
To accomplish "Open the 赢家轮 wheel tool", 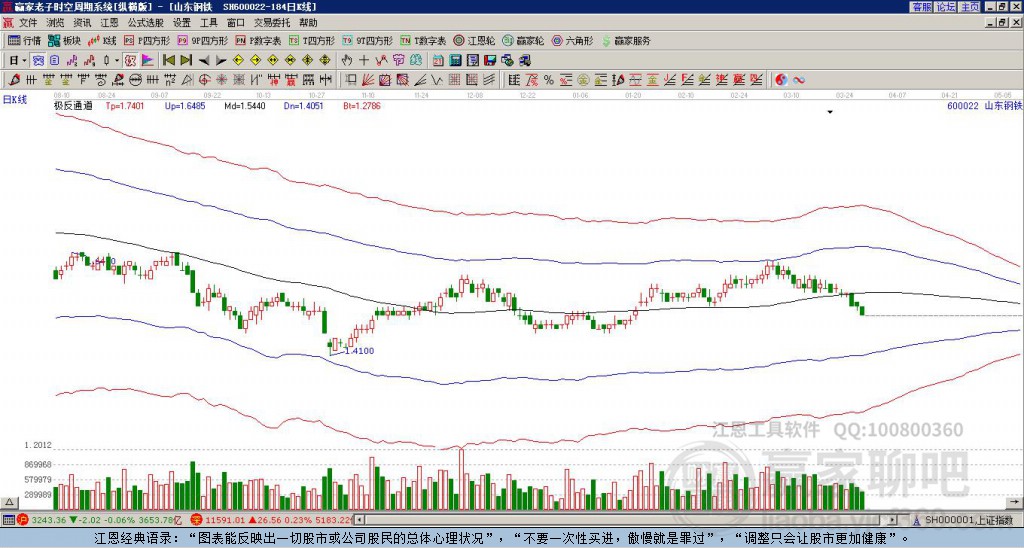I will 523,40.
